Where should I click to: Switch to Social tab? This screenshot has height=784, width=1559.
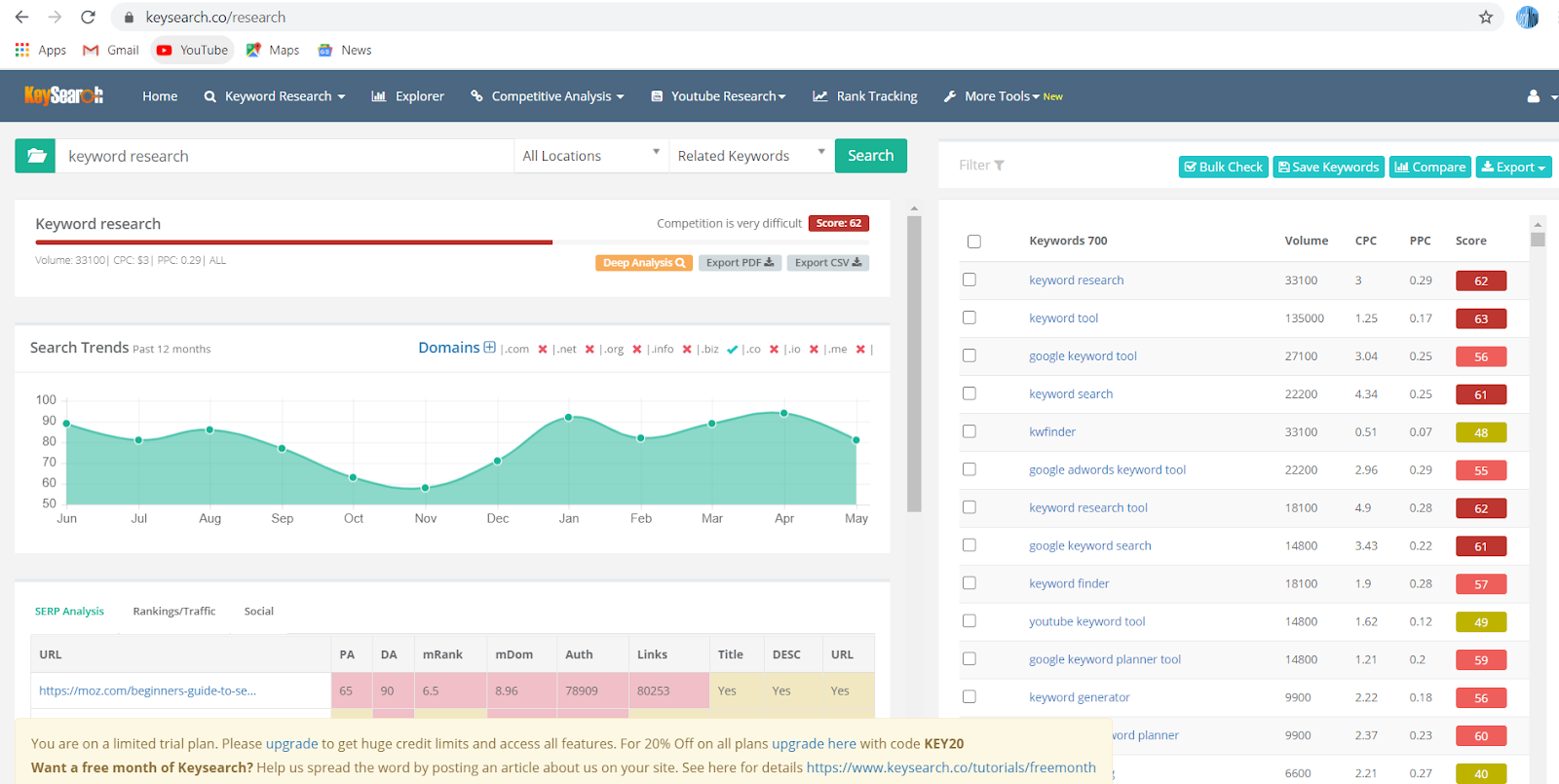pyautogui.click(x=259, y=612)
